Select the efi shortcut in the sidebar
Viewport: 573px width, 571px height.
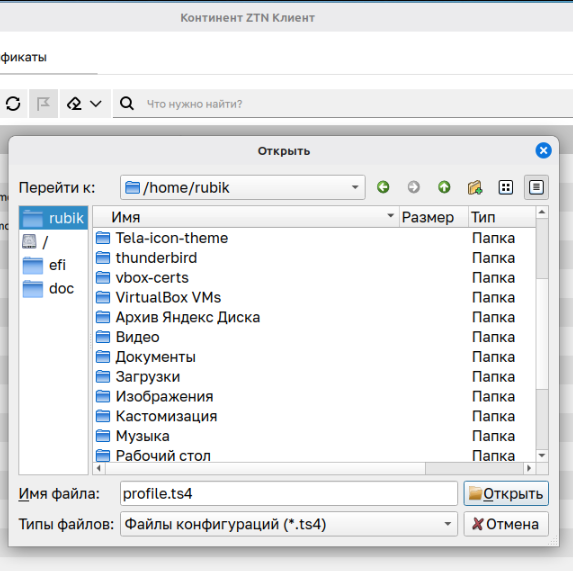pos(54,265)
